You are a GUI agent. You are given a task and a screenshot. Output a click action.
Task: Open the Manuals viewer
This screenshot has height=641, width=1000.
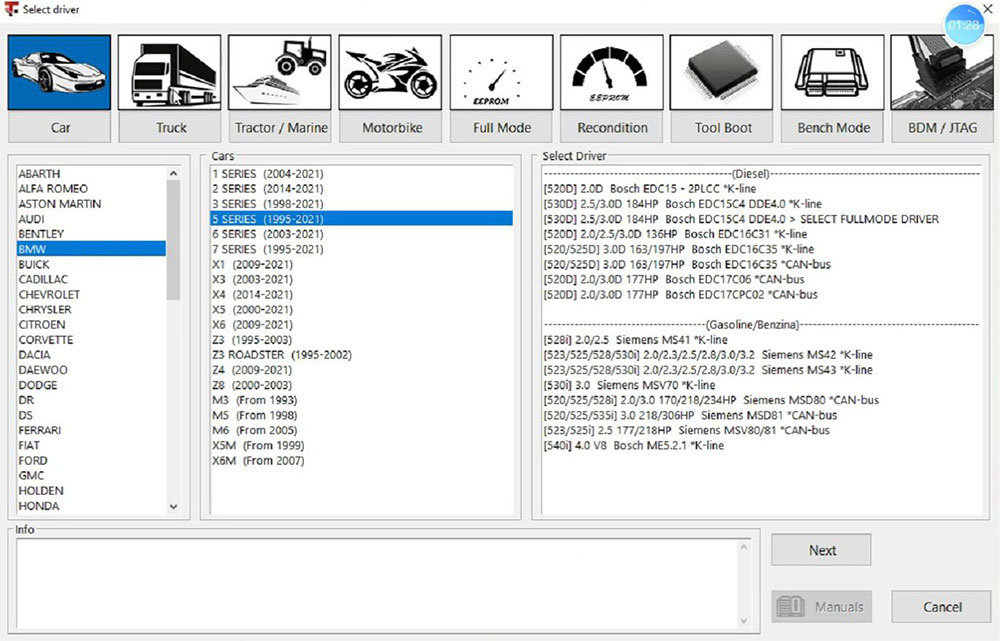click(821, 606)
